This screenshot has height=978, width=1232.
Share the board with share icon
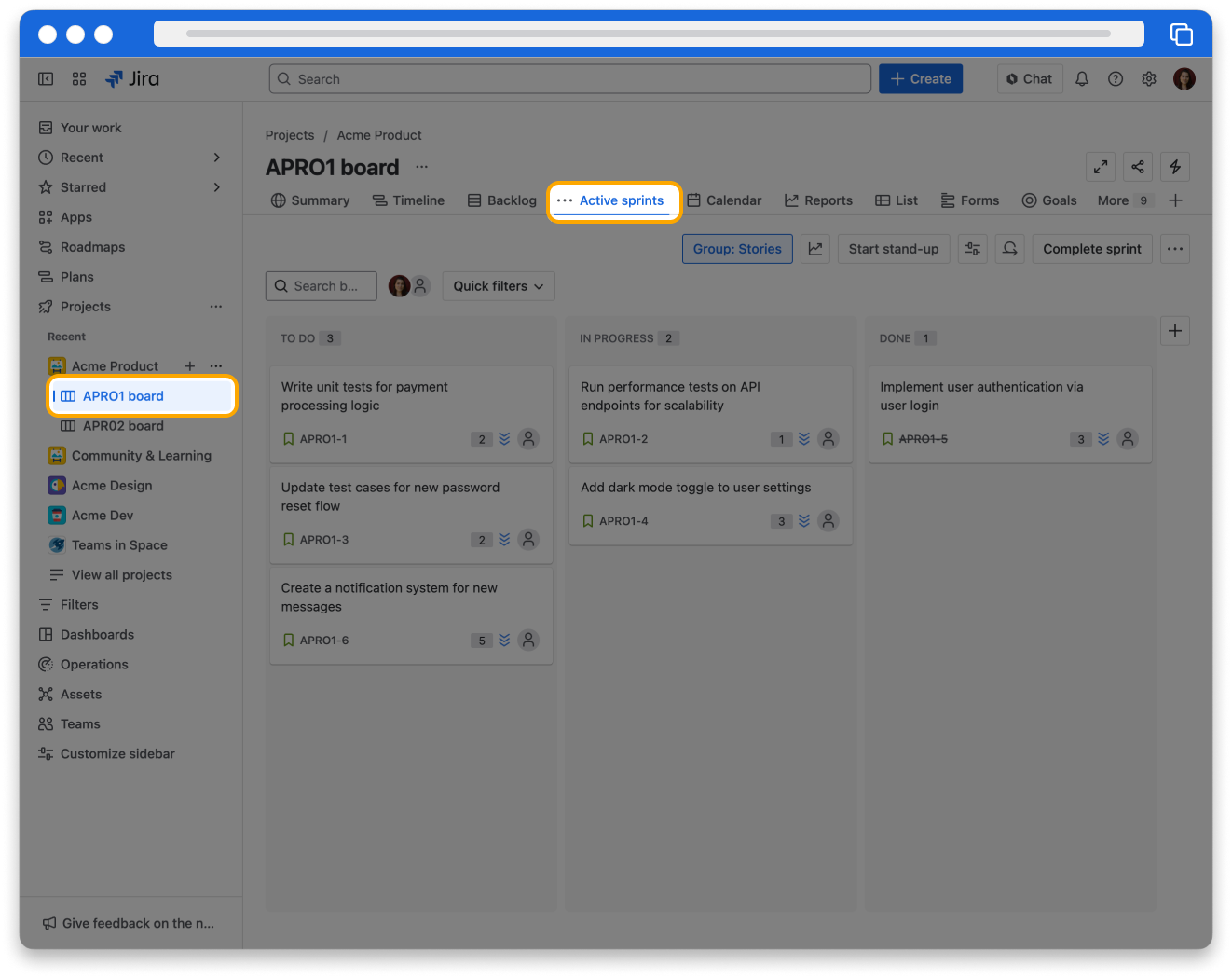1138,167
